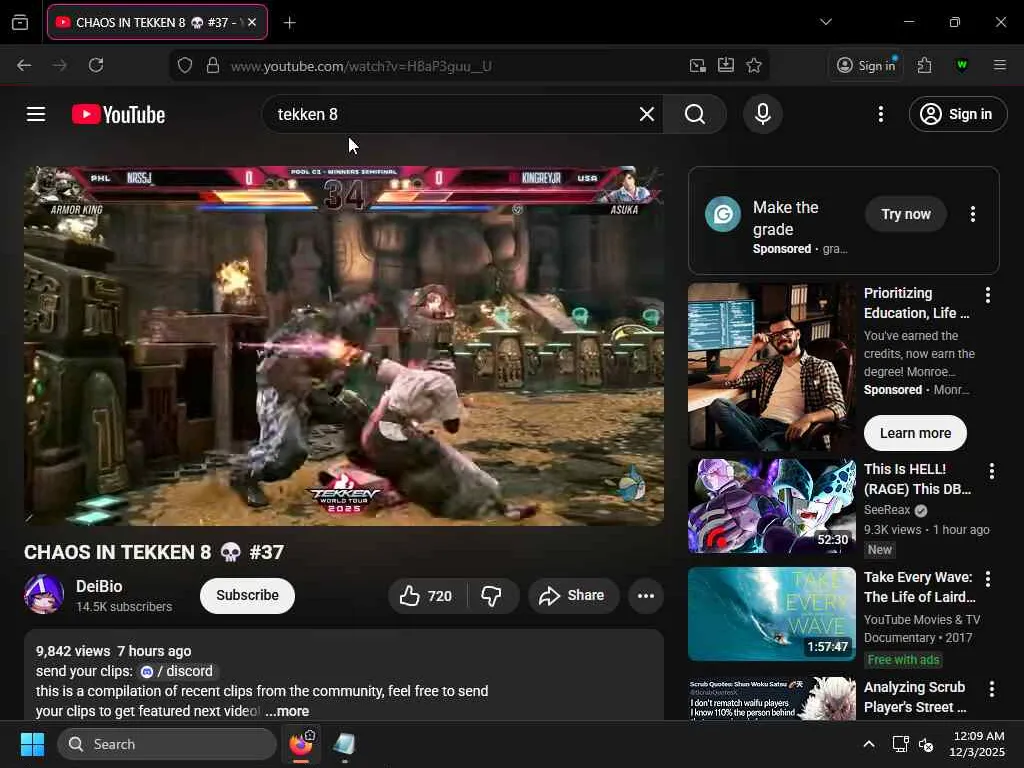Viewport: 1024px width, 768px height.
Task: Open options for Analyzing Scrub video
Action: 991,689
